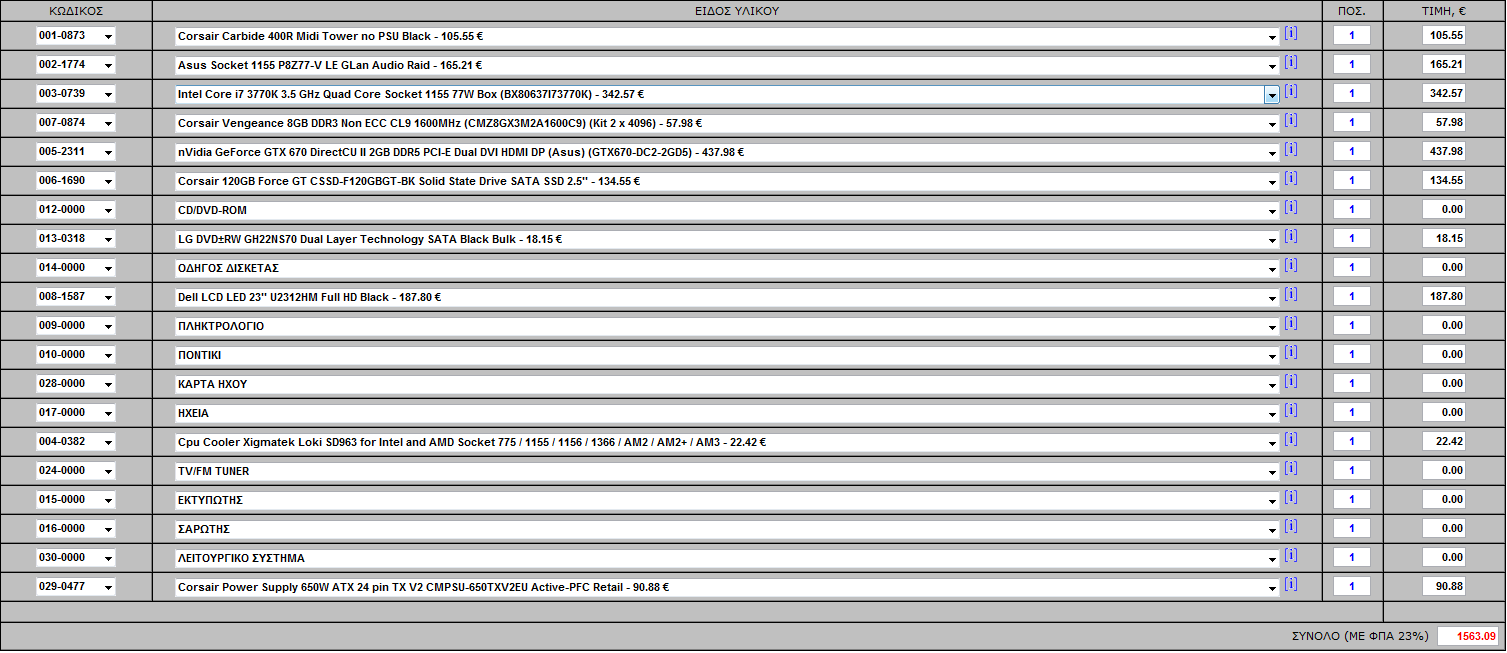Viewport: 1507px width, 653px height.
Task: Click the ΤΙΜΗ, € column header
Action: pos(1444,11)
